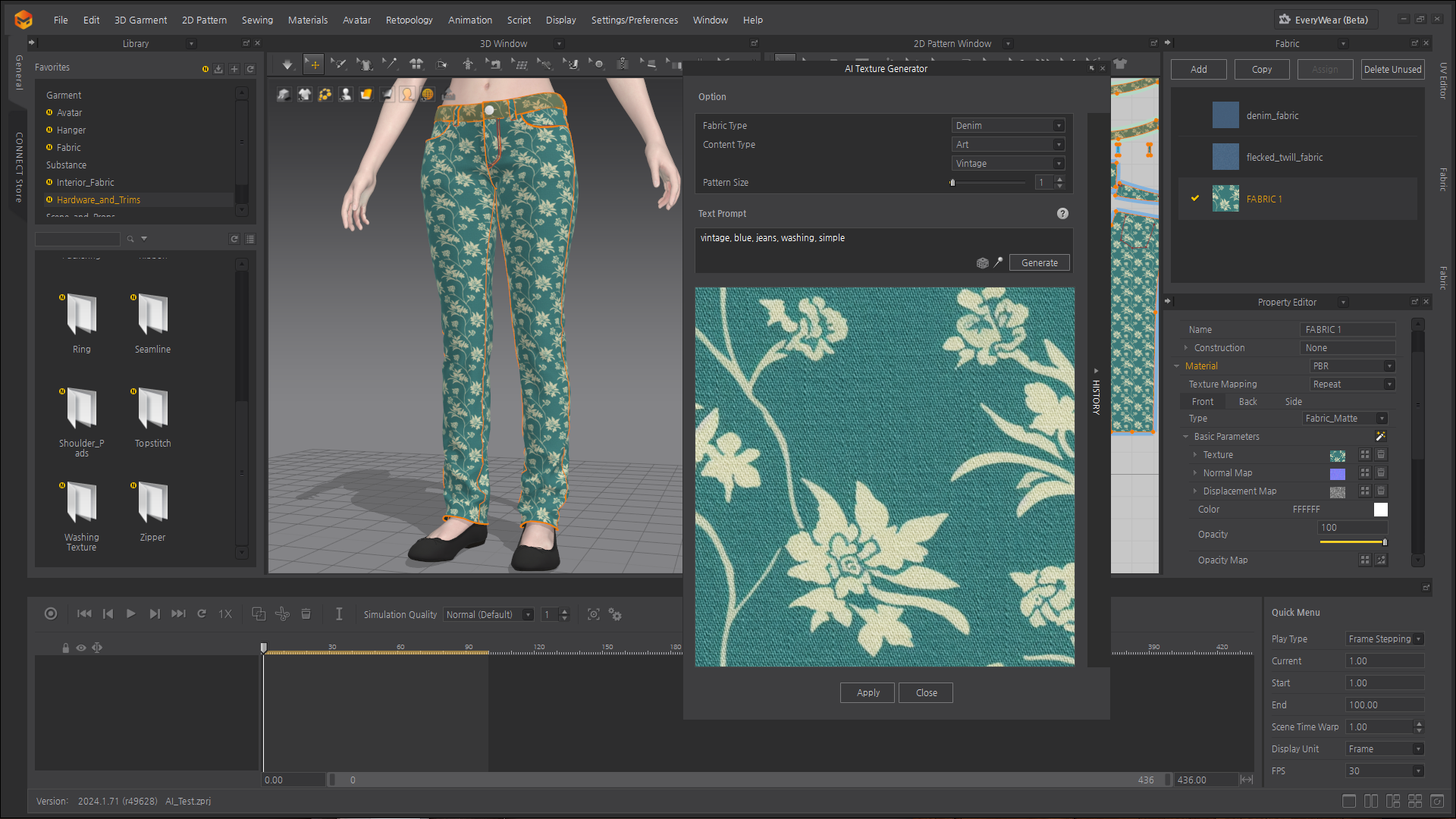The width and height of the screenshot is (1456, 819).
Task: Click the record button in animation bar
Action: [51, 614]
